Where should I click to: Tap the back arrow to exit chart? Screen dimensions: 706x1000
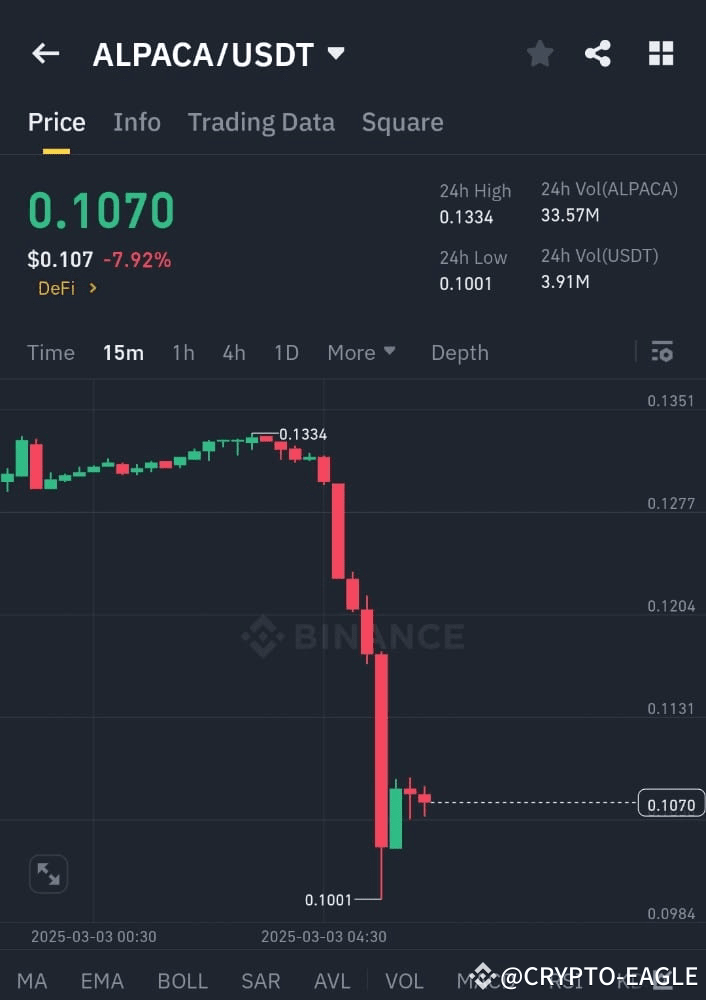point(45,53)
